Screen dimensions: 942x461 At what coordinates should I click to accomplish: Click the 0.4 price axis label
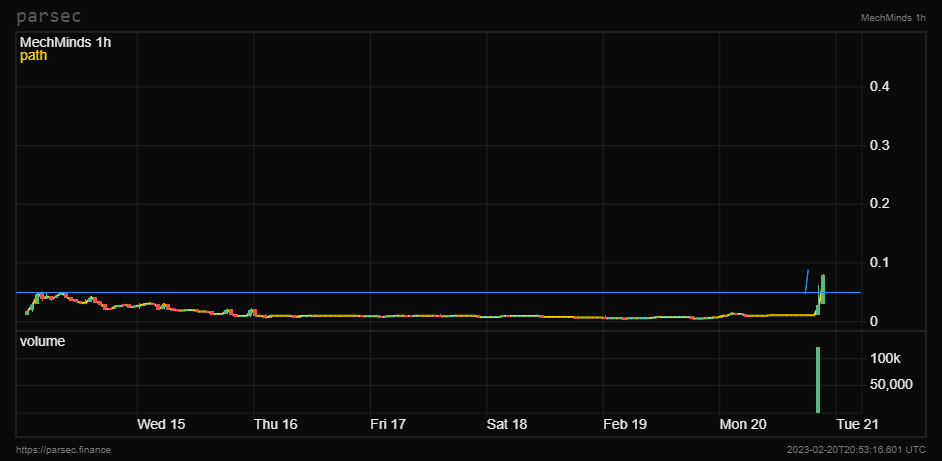880,87
